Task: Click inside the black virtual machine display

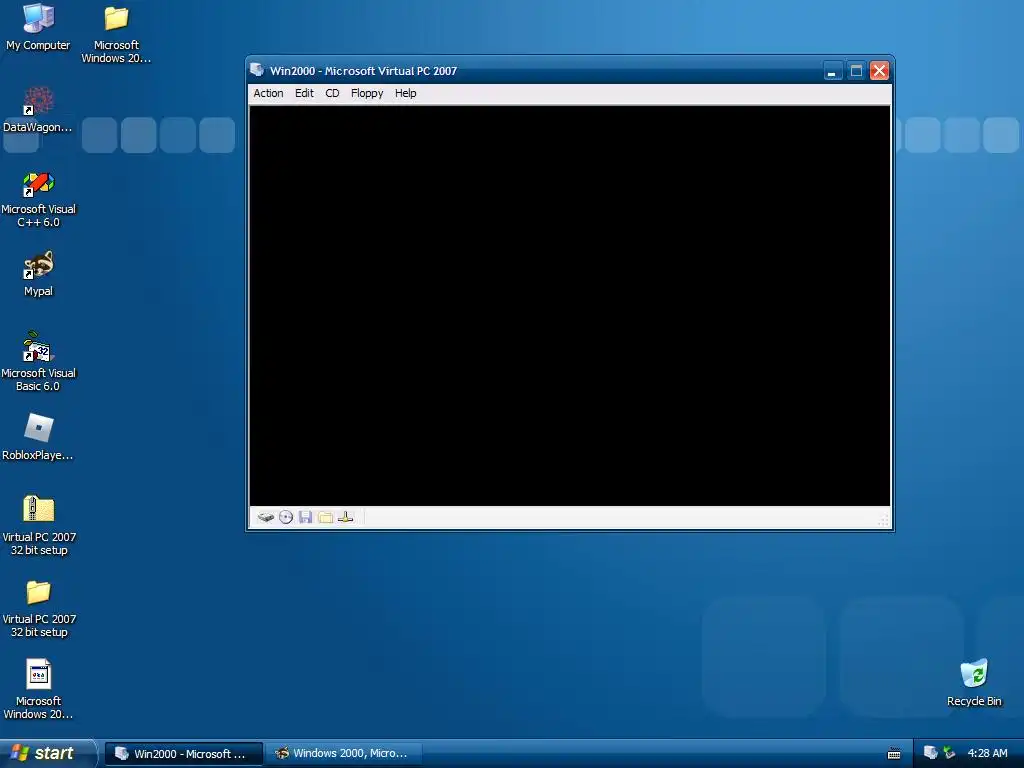Action: coord(569,306)
